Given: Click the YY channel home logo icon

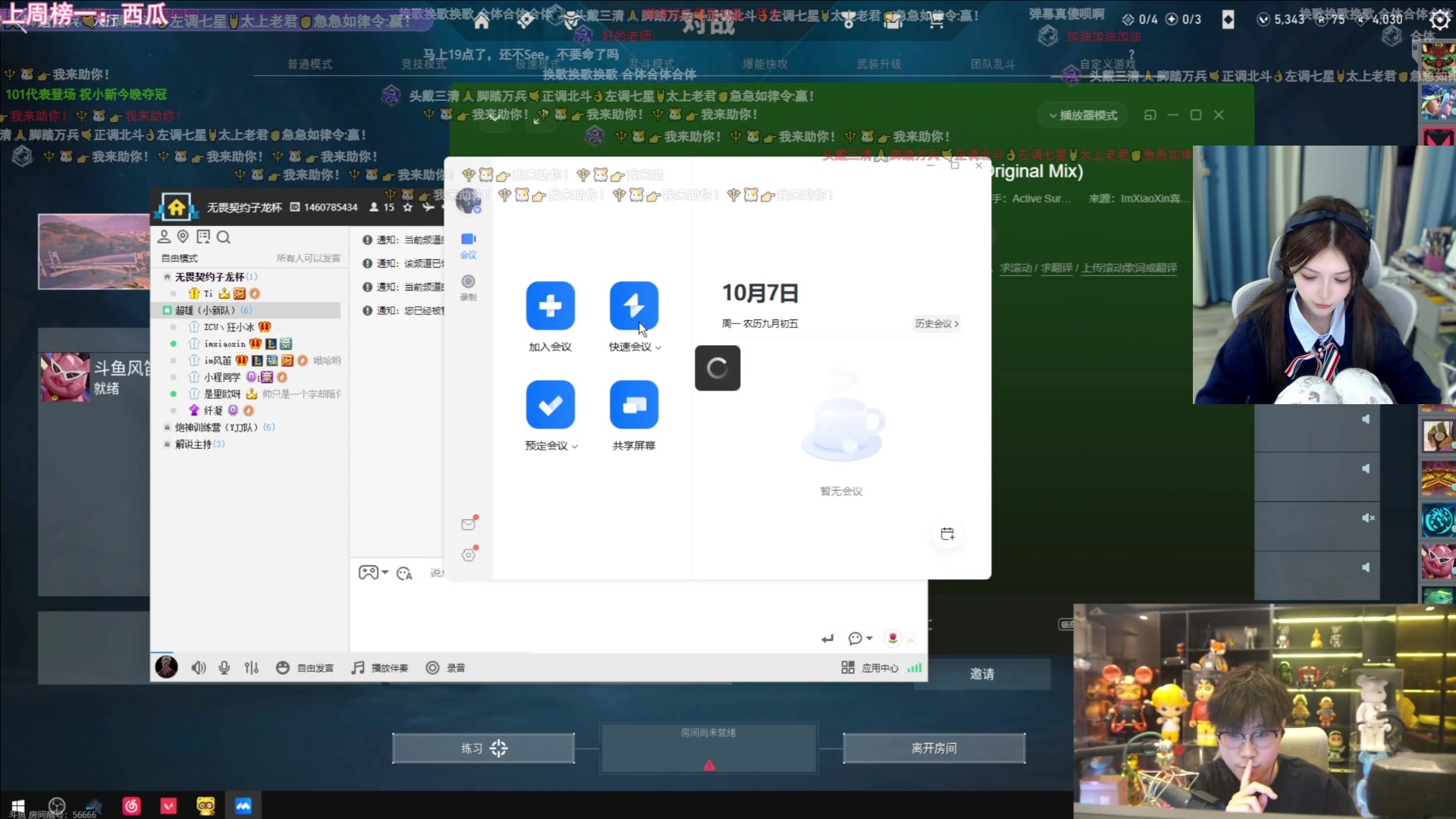Looking at the screenshot, I should (x=177, y=207).
